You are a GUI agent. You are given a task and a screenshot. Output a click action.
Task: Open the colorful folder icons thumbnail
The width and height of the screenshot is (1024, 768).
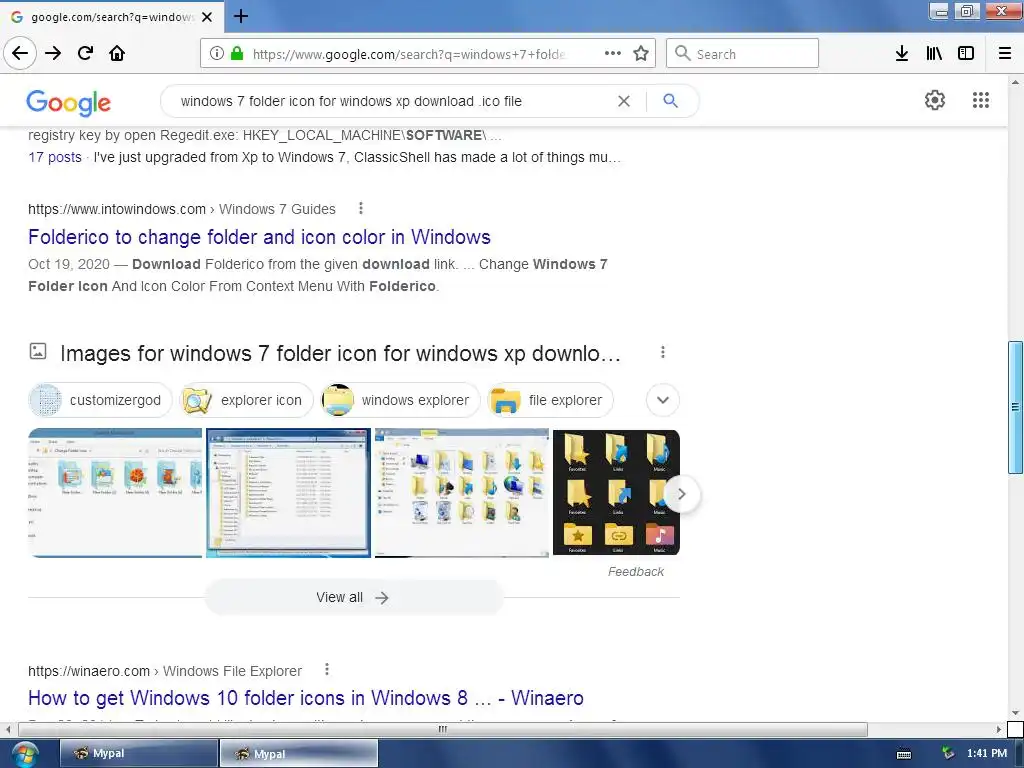[115, 493]
